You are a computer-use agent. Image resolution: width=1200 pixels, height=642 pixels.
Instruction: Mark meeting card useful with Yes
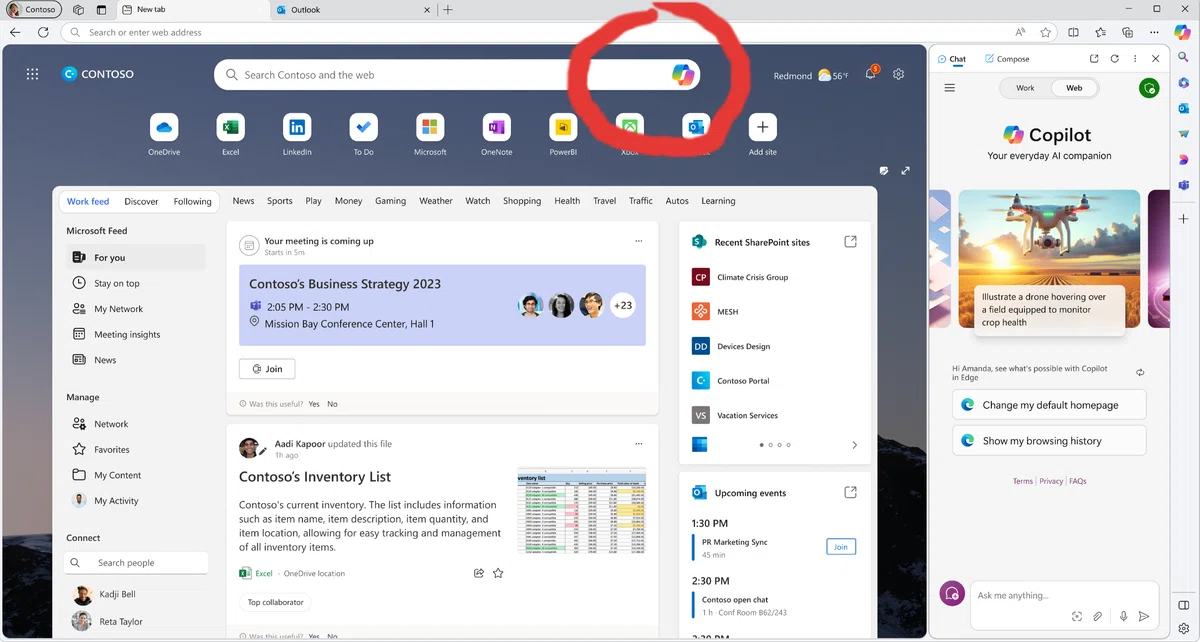(x=314, y=404)
